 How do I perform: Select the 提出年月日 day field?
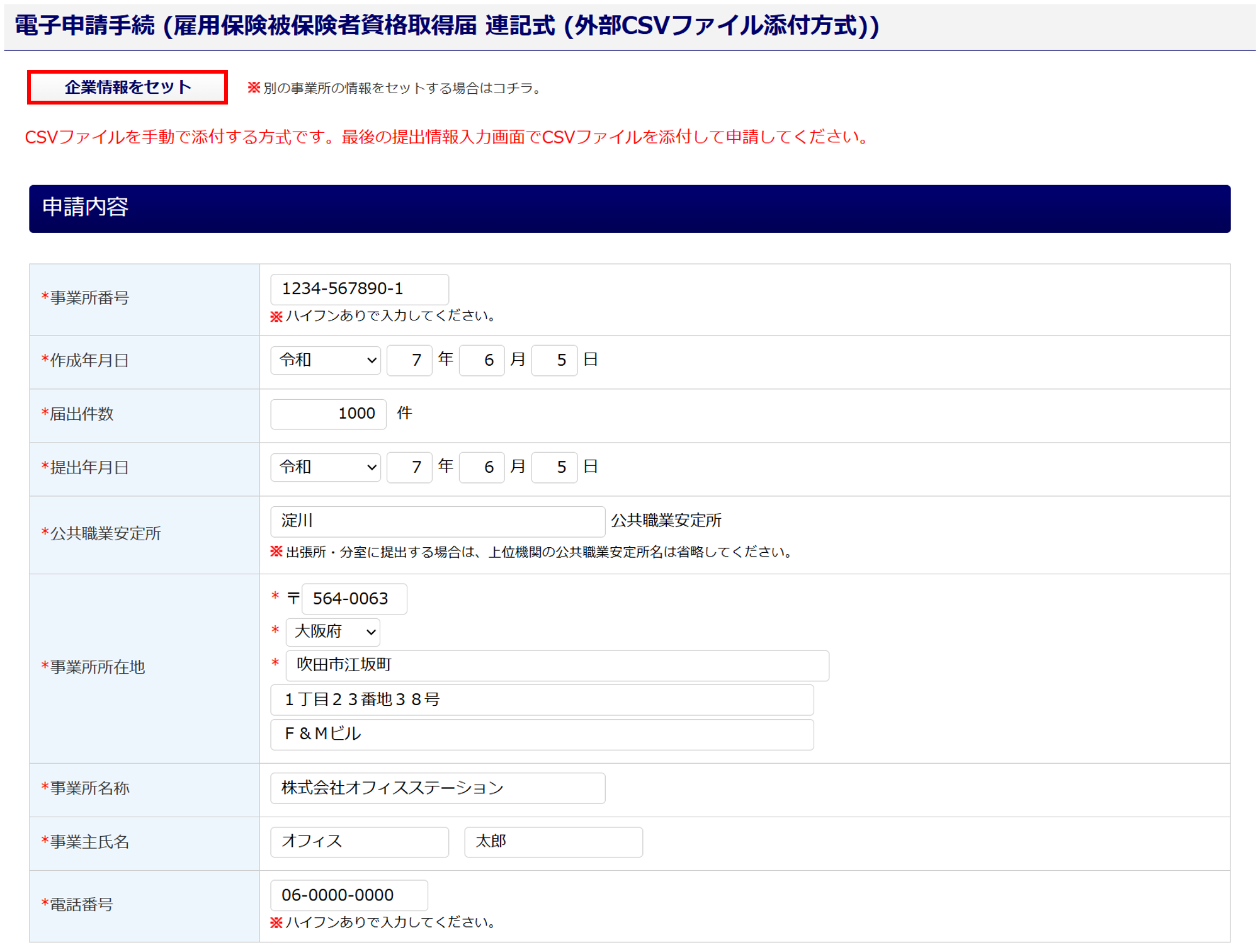pos(554,467)
